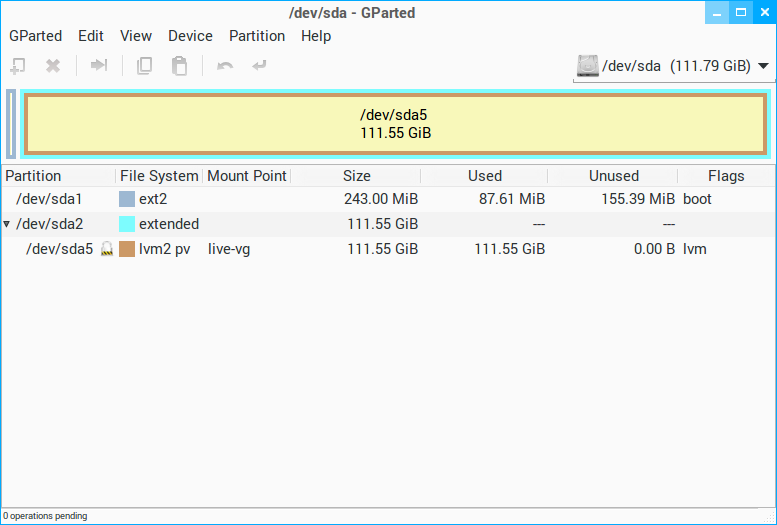The image size is (777, 525).
Task: Click the Copy partition toolbar icon
Action: coord(145,66)
